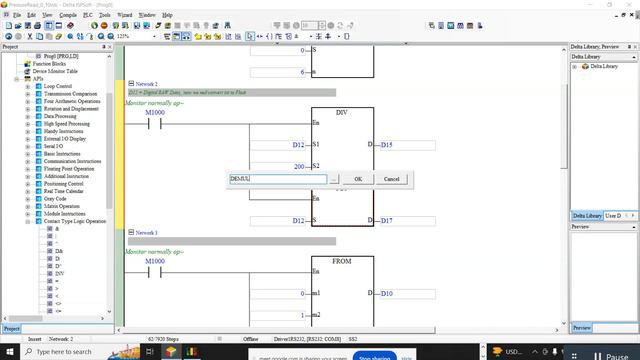Click the ladder editor horizontal scrollbar

[280, 330]
